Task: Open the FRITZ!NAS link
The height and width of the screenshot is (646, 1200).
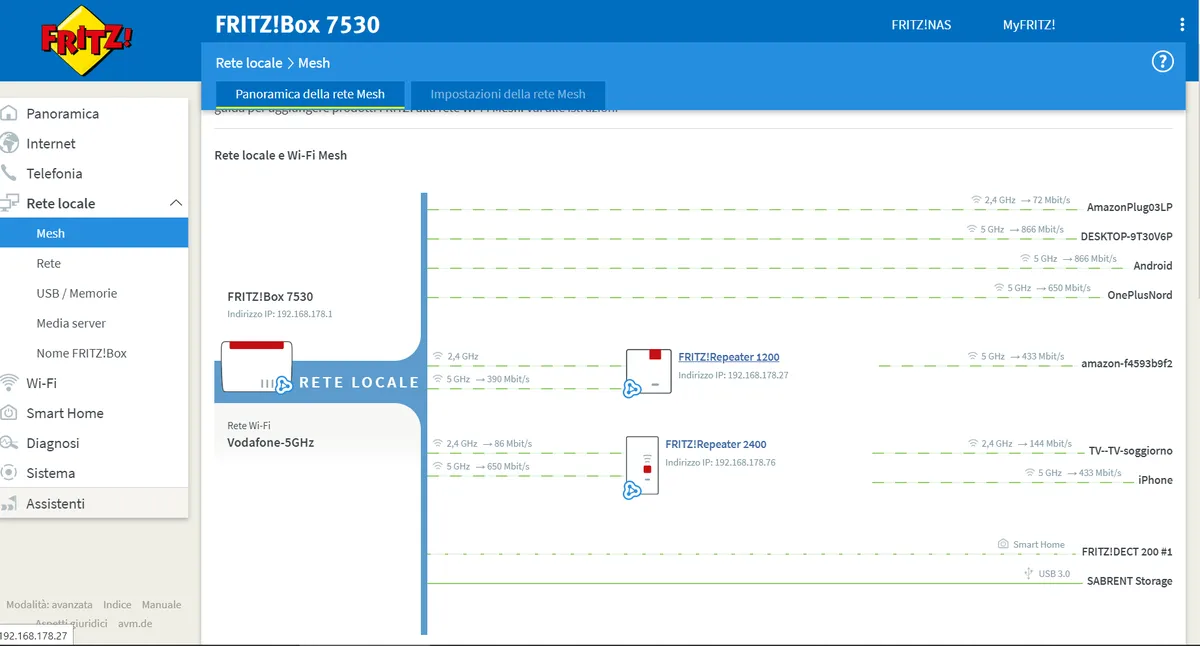Action: pyautogui.click(x=921, y=25)
